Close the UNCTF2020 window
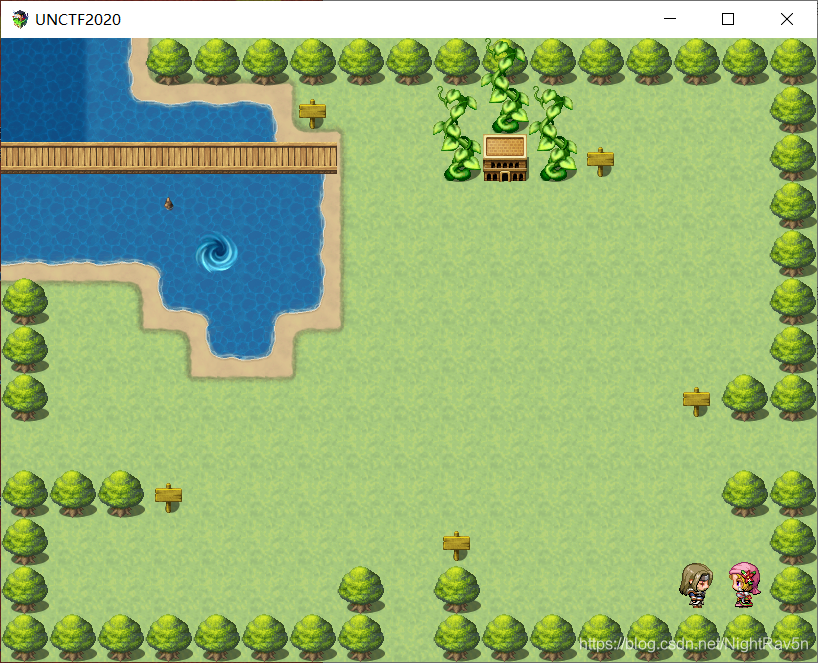Viewport: 818px width, 663px height. coord(787,19)
